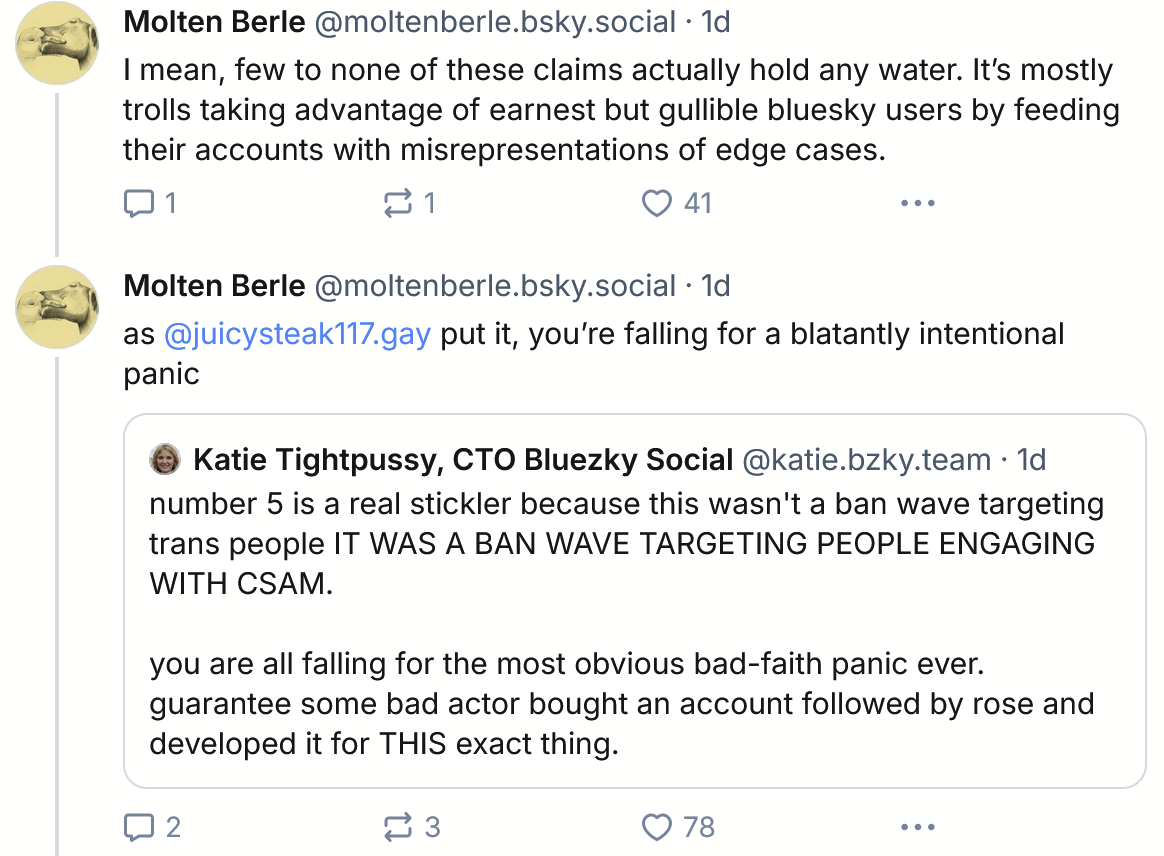Repost the first post about trolls

coord(398,203)
